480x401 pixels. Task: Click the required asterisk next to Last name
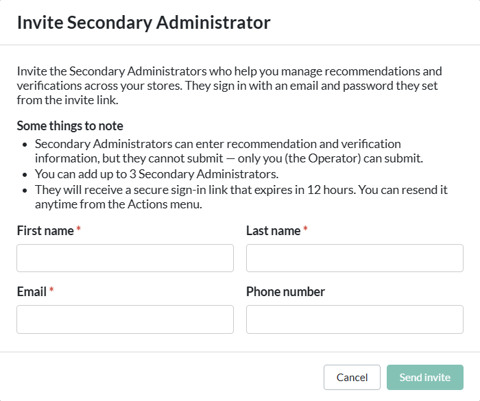click(305, 228)
